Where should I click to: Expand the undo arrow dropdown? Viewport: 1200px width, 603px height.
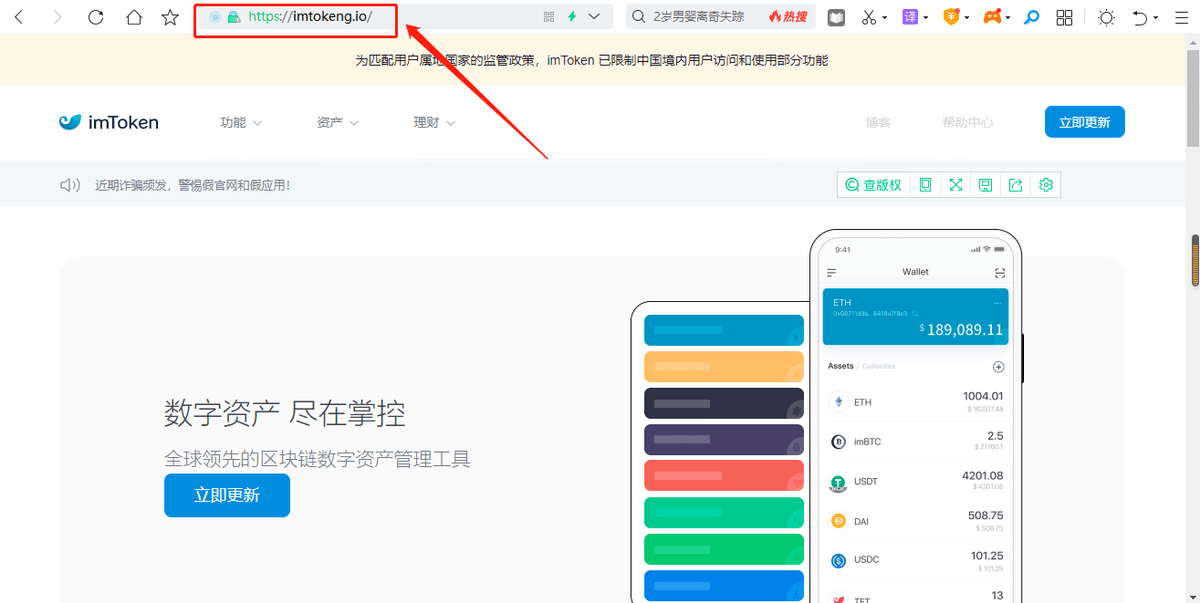[1156, 18]
